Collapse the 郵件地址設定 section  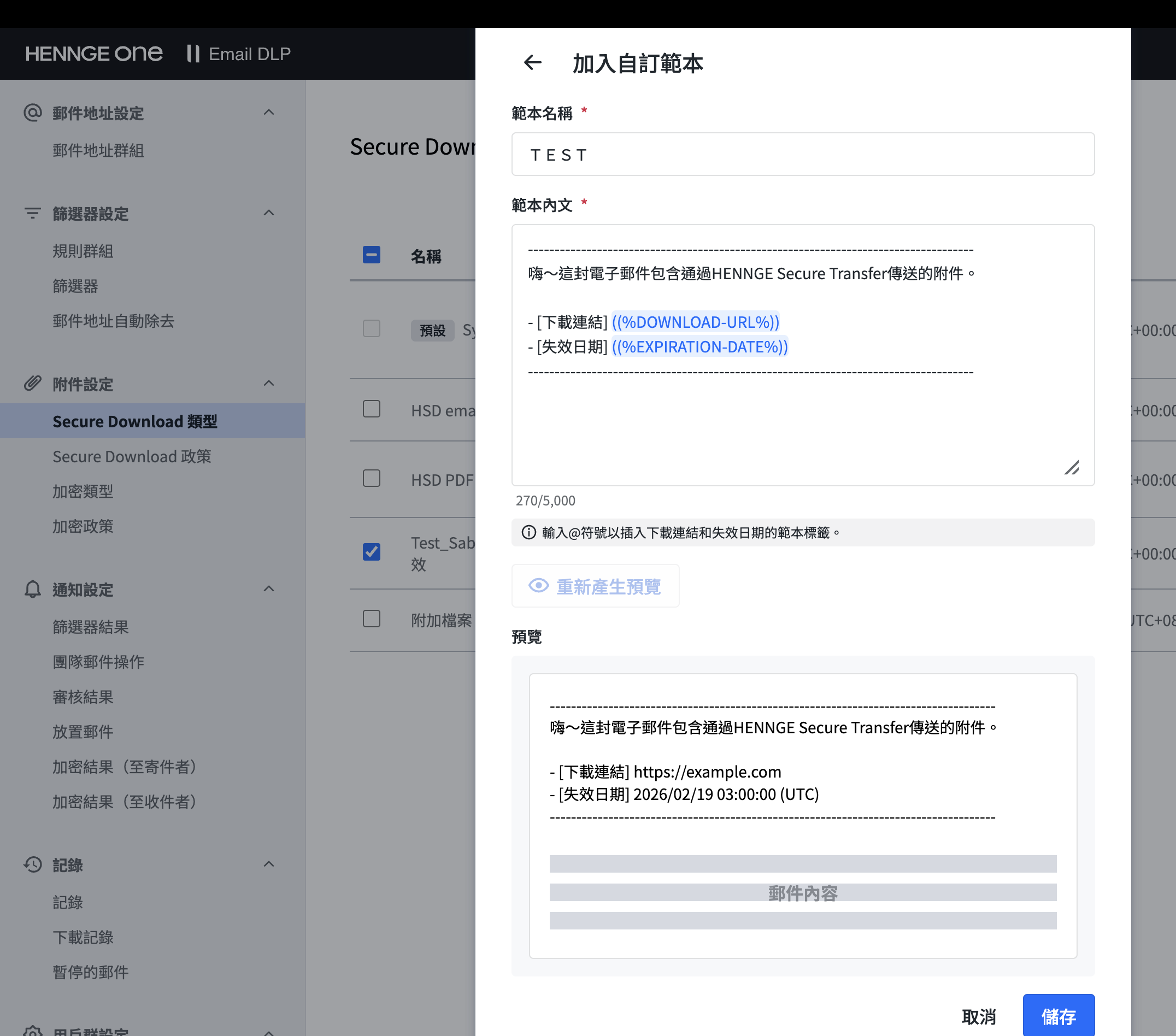(269, 113)
